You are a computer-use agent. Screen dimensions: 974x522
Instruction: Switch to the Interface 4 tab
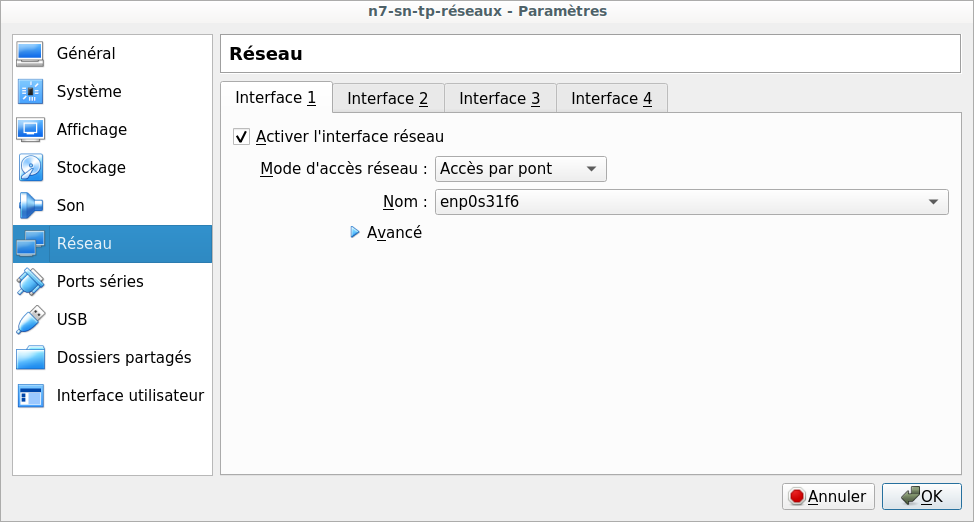click(612, 98)
